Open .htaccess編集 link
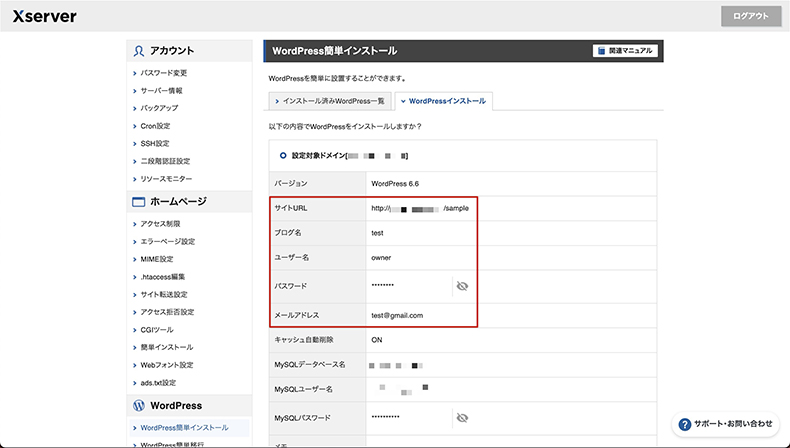Viewport: 790px width, 448px height. [x=163, y=277]
